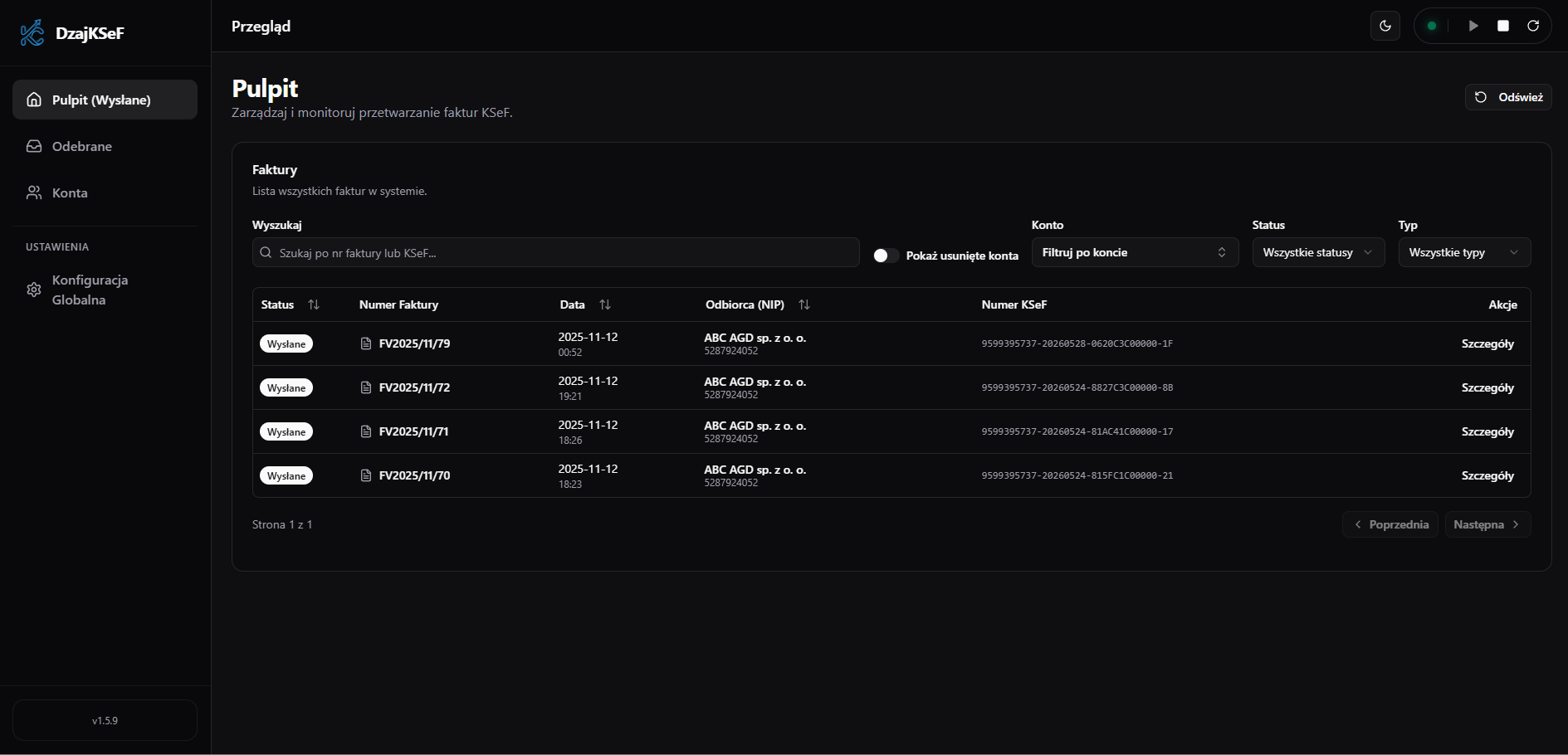The width and height of the screenshot is (1568, 755).
Task: Focus the invoice search input field
Action: (x=555, y=252)
